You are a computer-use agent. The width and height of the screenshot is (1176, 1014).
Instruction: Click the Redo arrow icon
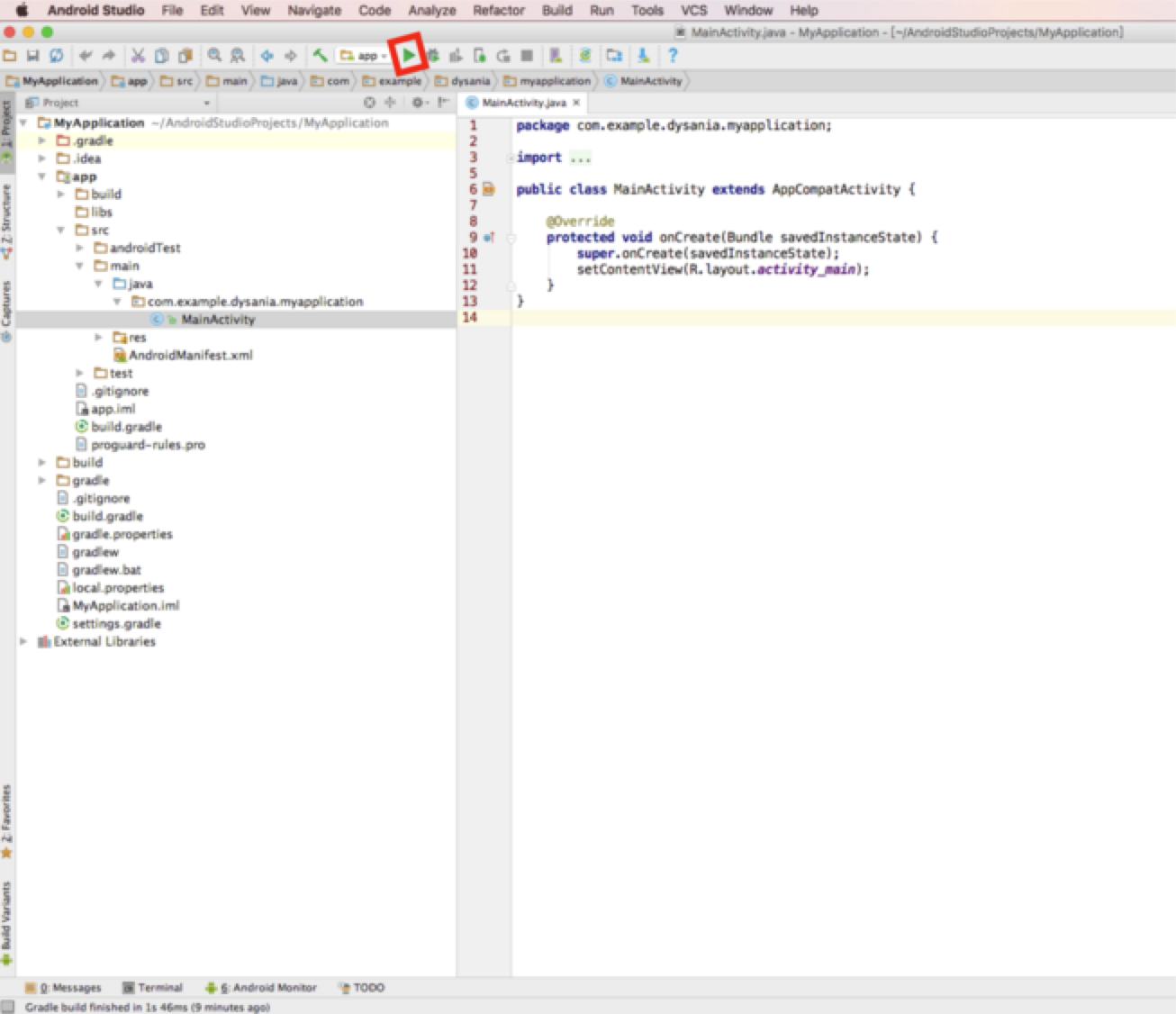point(109,56)
